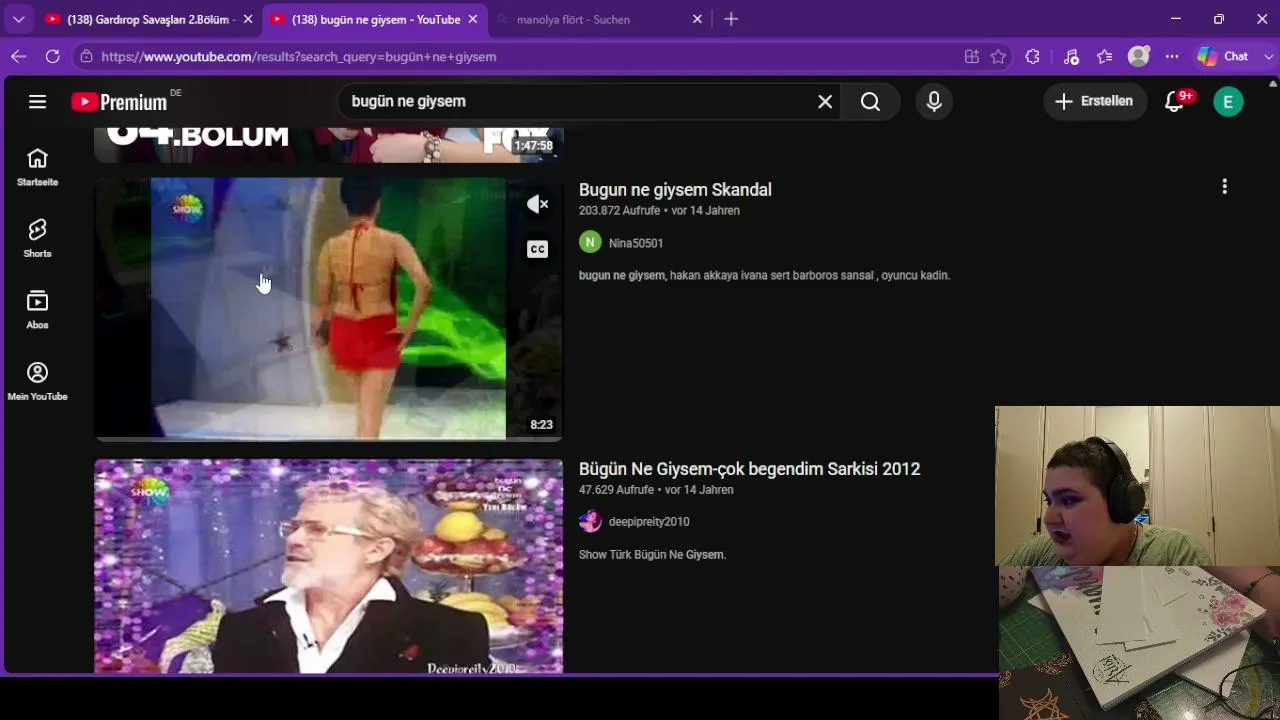The image size is (1280, 720).
Task: Open the favorites list icon
Action: click(x=1104, y=57)
